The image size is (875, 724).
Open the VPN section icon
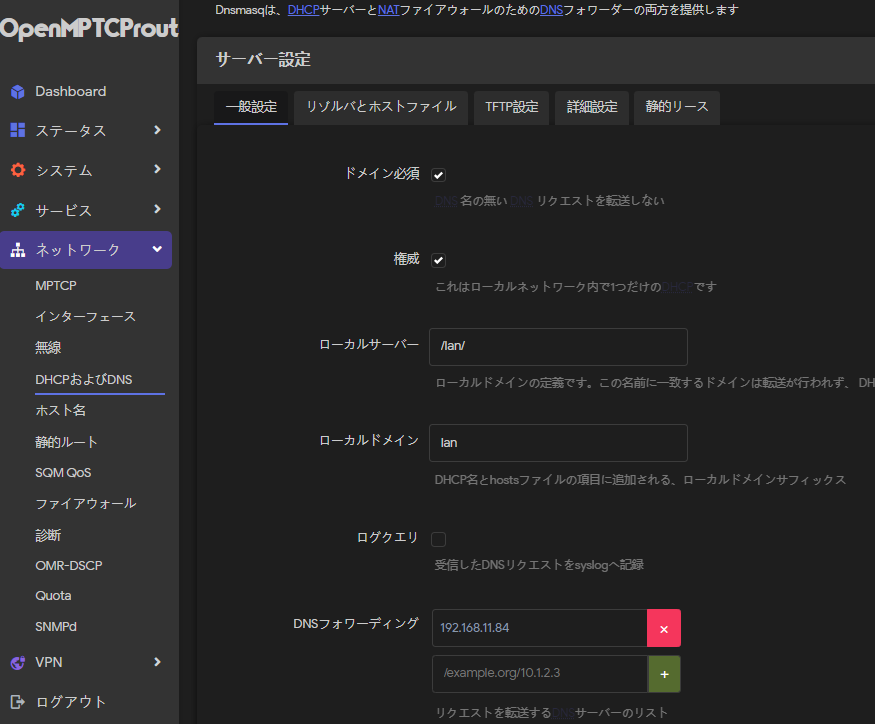click(x=20, y=662)
